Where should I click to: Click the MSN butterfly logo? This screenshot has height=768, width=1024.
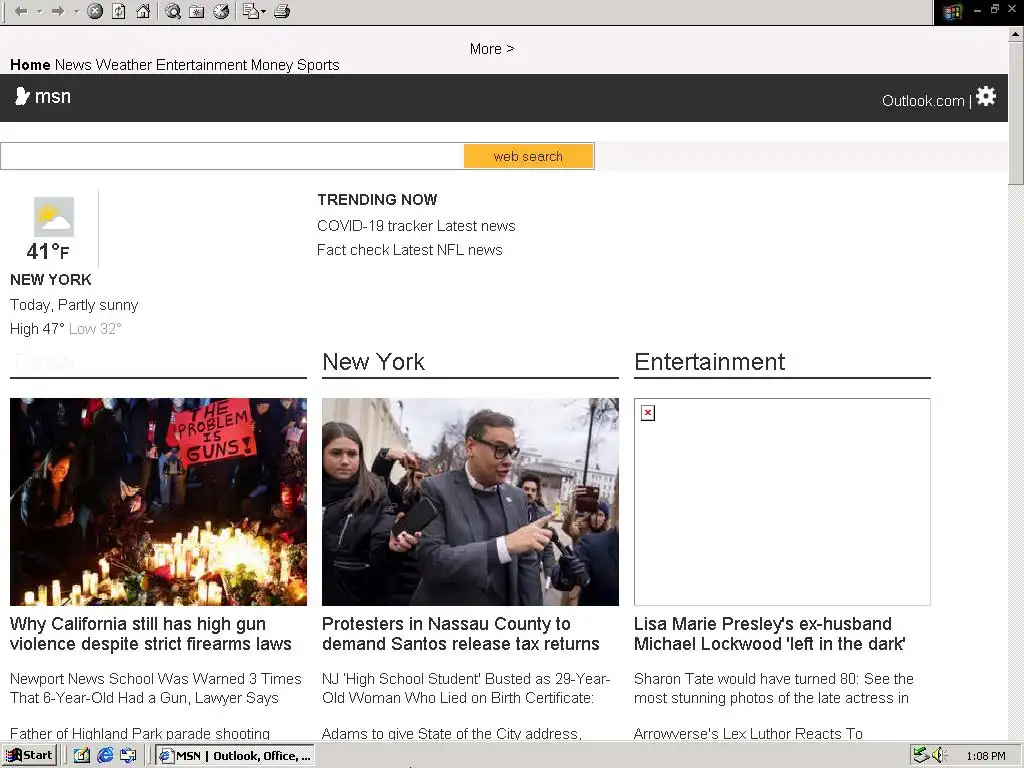pos(22,96)
